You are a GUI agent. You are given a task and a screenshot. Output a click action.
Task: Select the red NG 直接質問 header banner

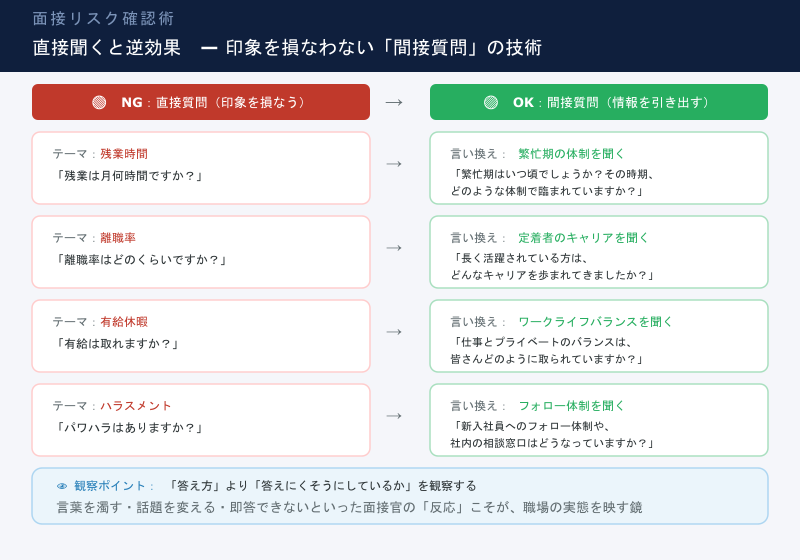[201, 102]
